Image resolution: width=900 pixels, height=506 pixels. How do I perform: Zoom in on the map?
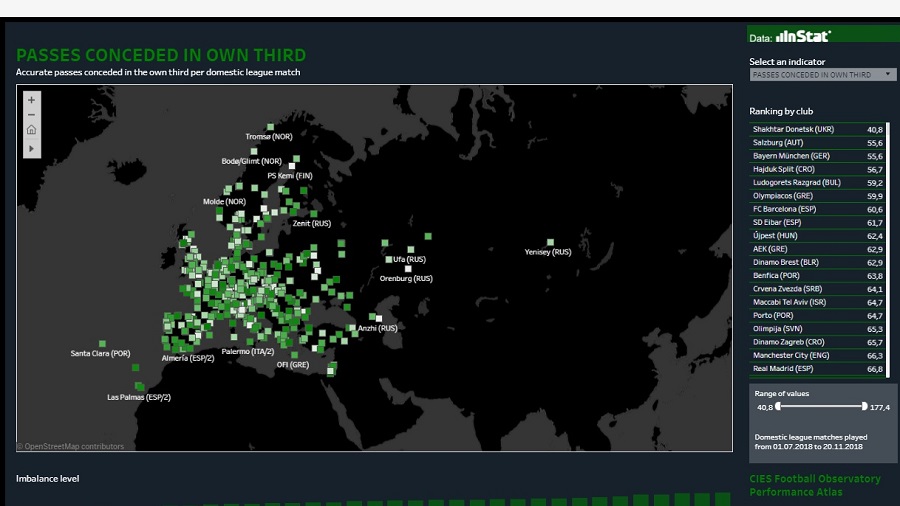[32, 100]
